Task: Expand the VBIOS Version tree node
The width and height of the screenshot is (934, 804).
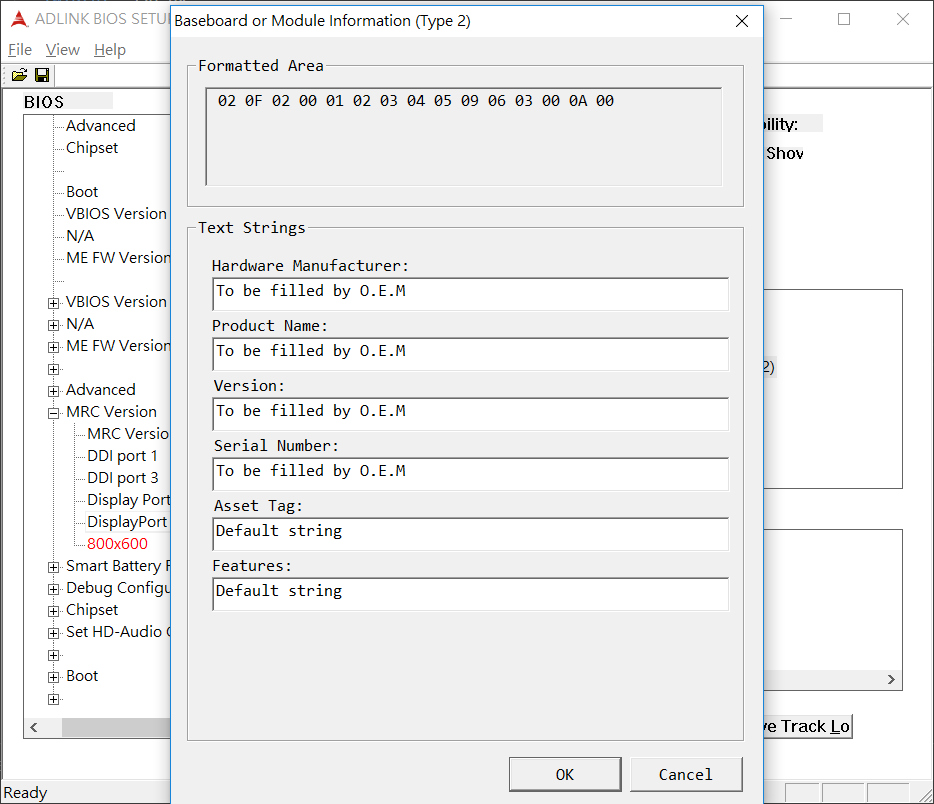Action: (54, 303)
